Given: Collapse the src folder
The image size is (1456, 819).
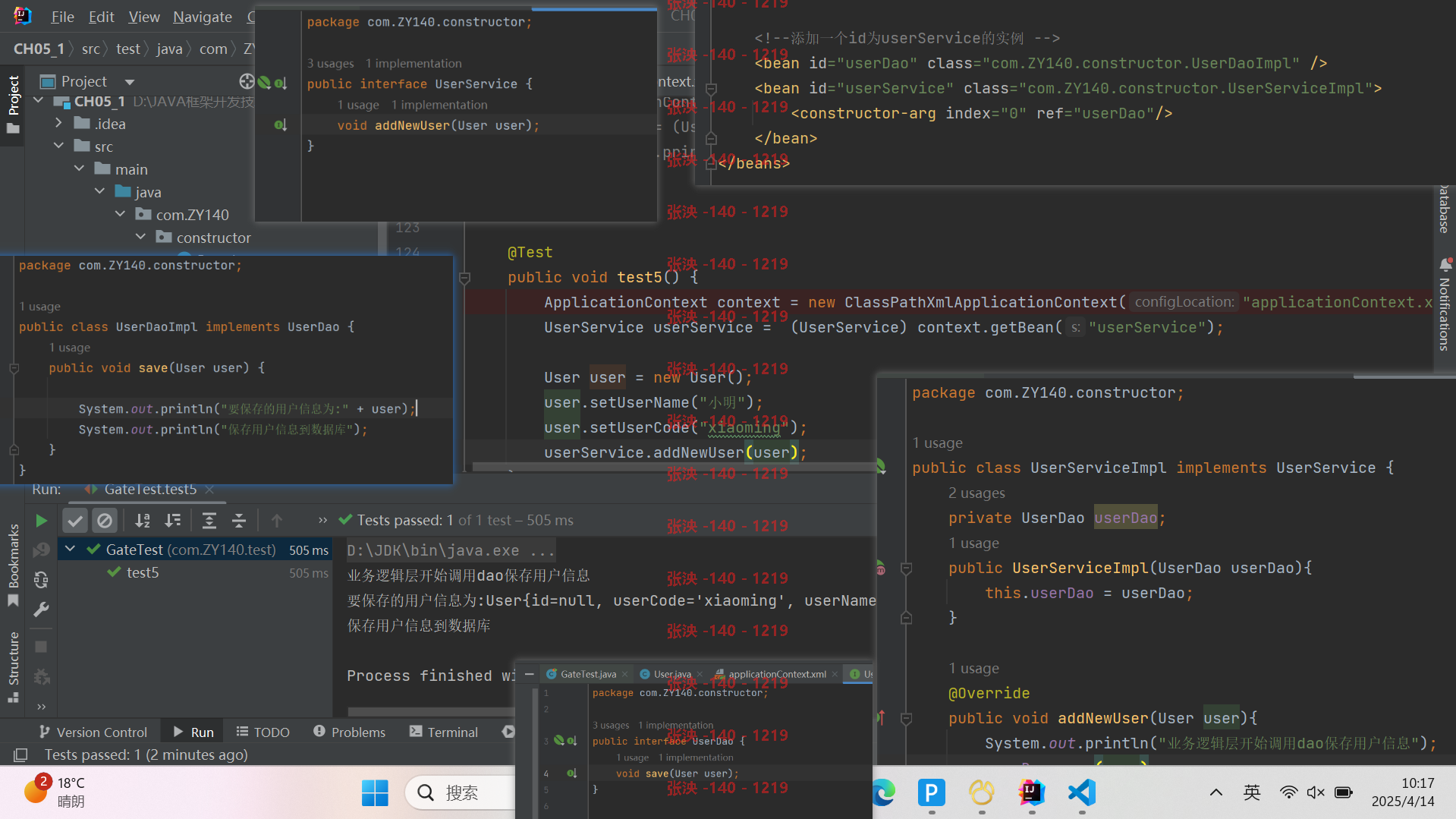Looking at the screenshot, I should click(x=59, y=146).
